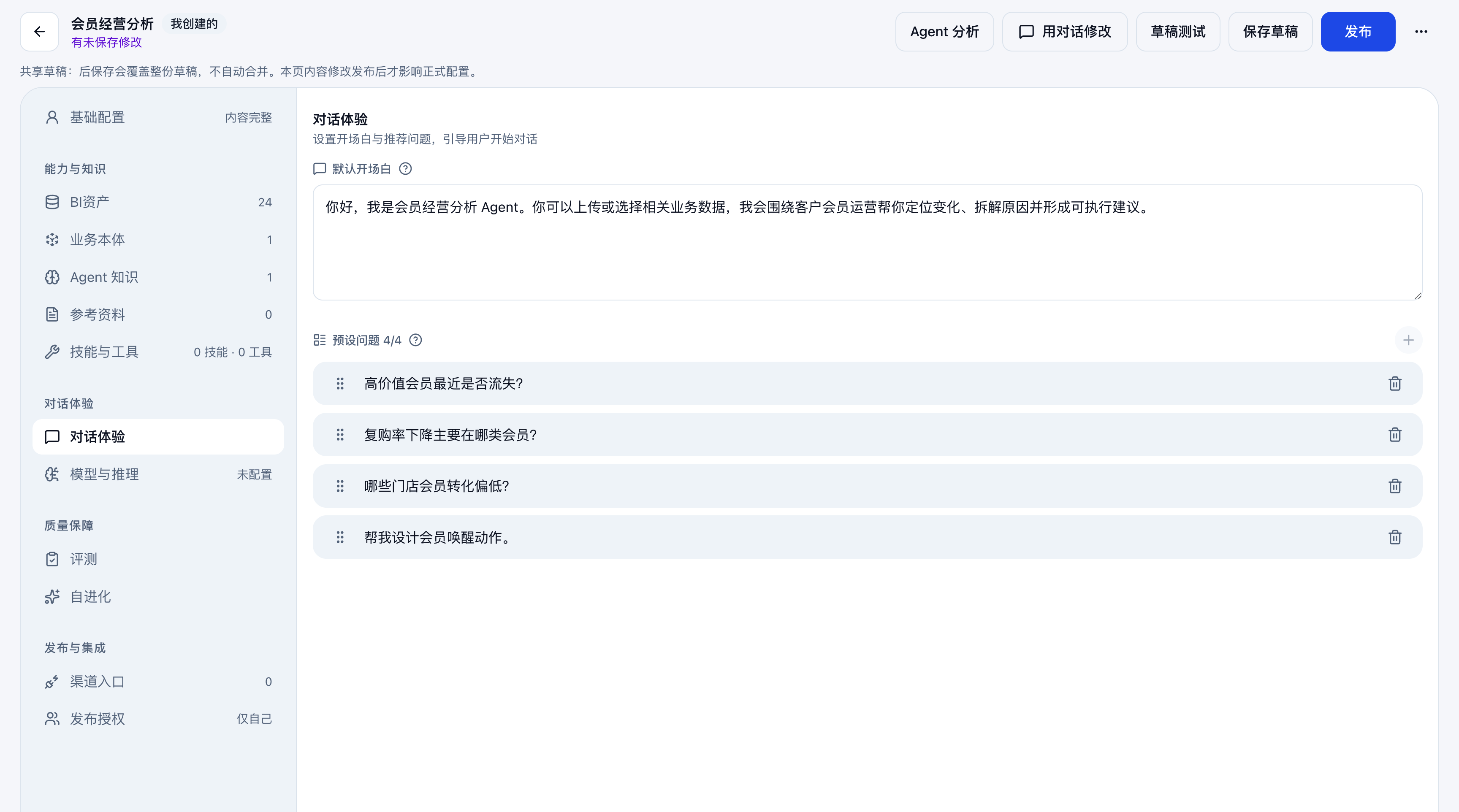
Task: Click the blue 发布 button
Action: pyautogui.click(x=1358, y=32)
